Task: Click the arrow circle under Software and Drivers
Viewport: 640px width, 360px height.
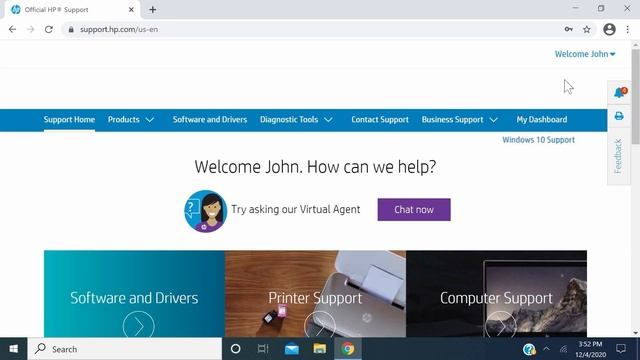Action: pos(139,325)
